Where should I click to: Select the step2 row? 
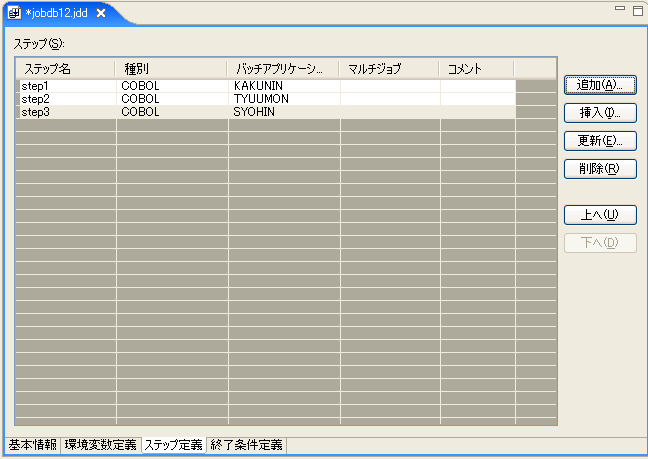point(266,99)
